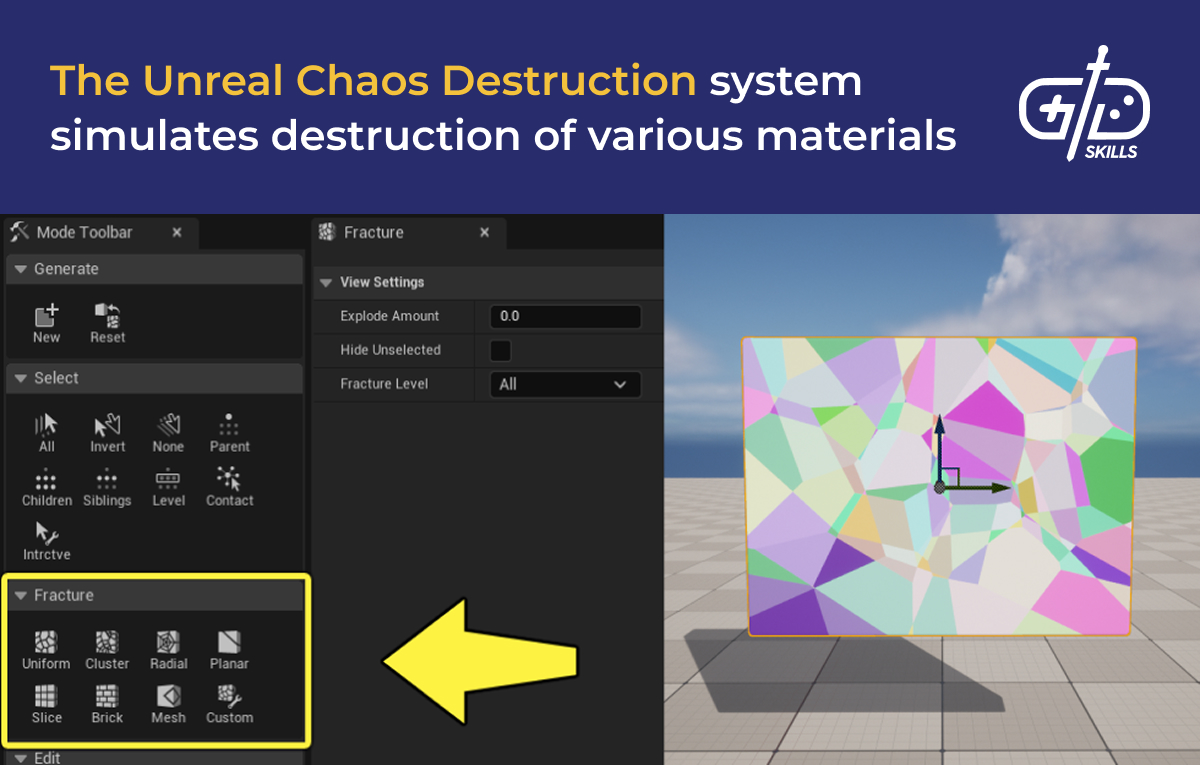Apply Mesh fracture tool
Image resolution: width=1200 pixels, height=765 pixels.
168,704
